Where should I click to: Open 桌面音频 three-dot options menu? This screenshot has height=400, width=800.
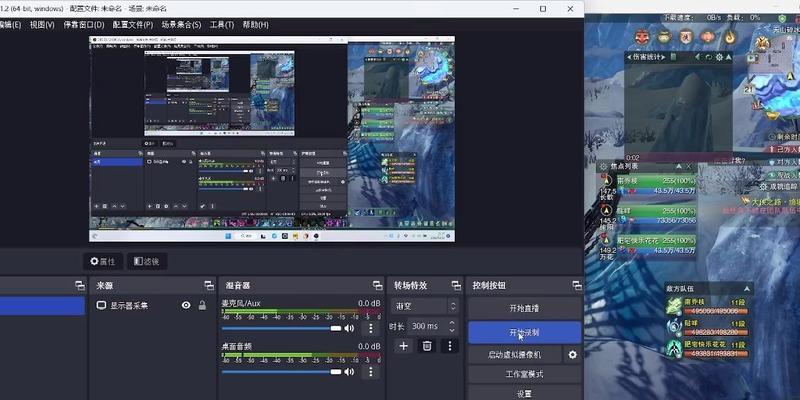[x=371, y=372]
